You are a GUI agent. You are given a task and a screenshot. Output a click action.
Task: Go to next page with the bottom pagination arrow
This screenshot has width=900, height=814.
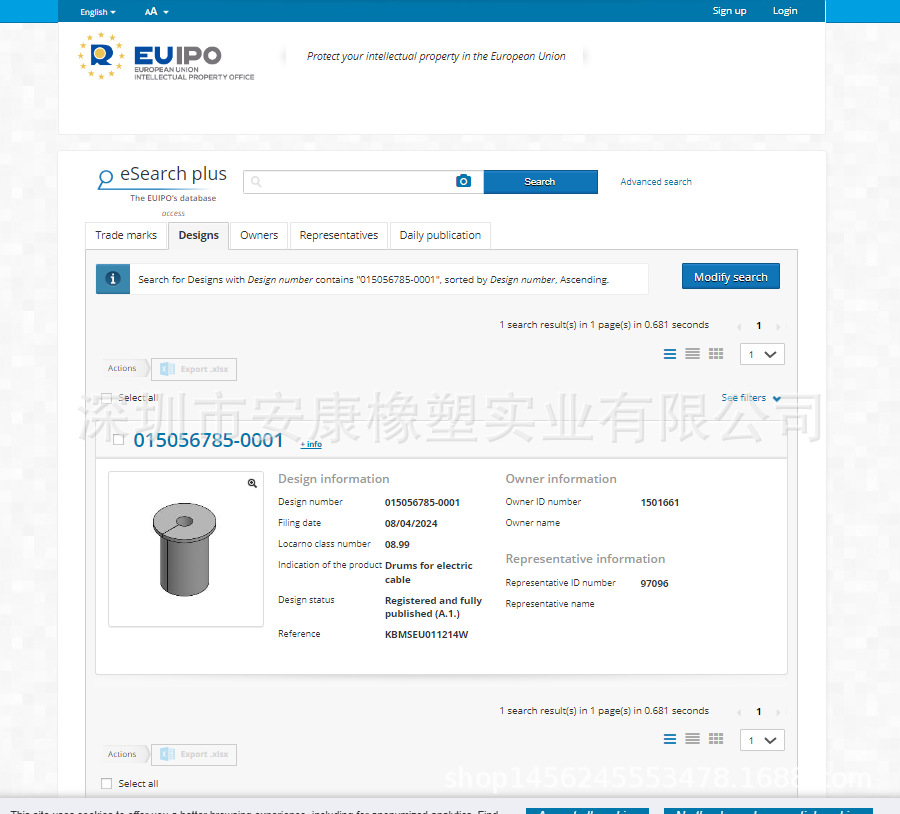click(x=778, y=712)
